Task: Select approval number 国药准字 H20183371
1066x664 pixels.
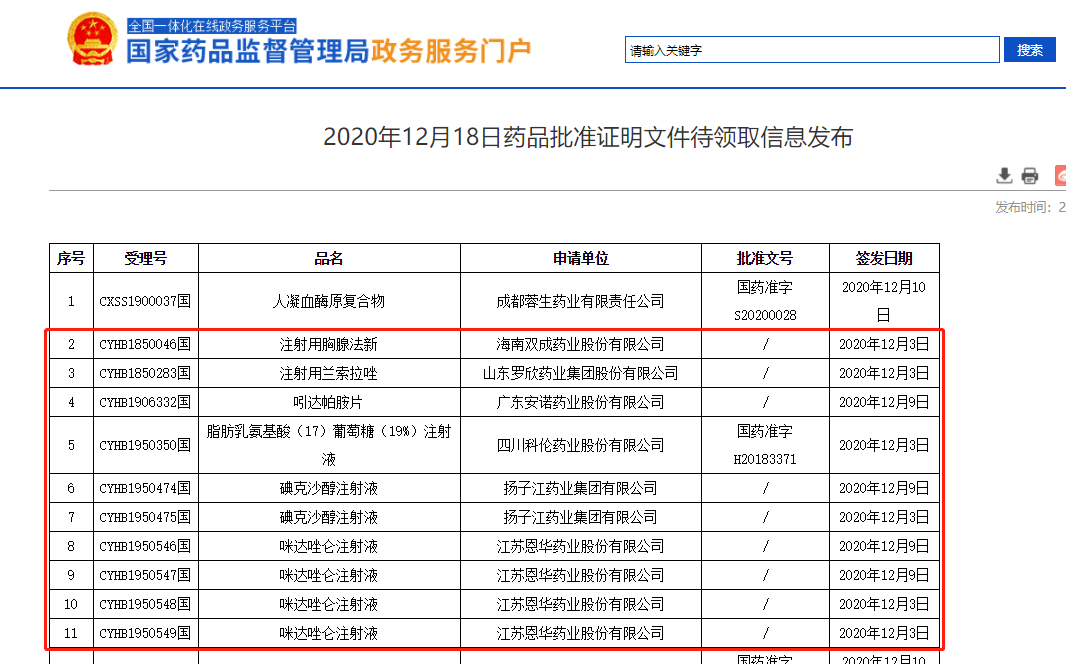Action: click(765, 445)
